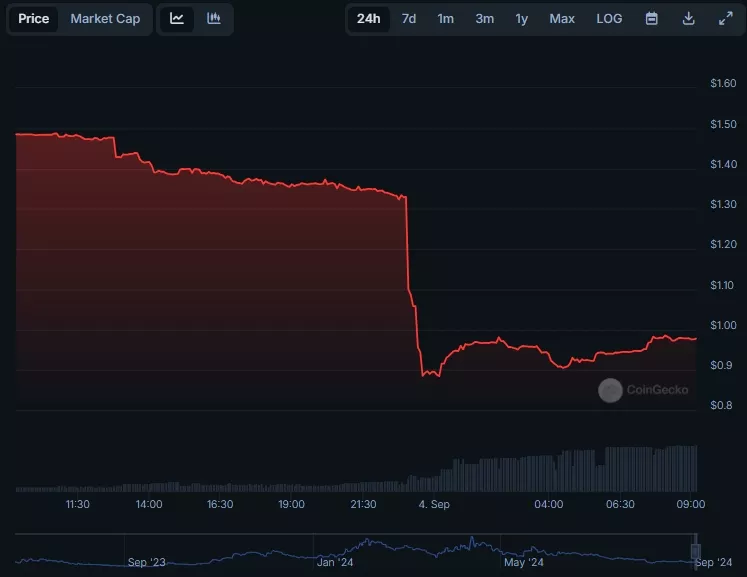The height and width of the screenshot is (577, 747).
Task: Switch to candlestick chart icon
Action: tap(214, 19)
